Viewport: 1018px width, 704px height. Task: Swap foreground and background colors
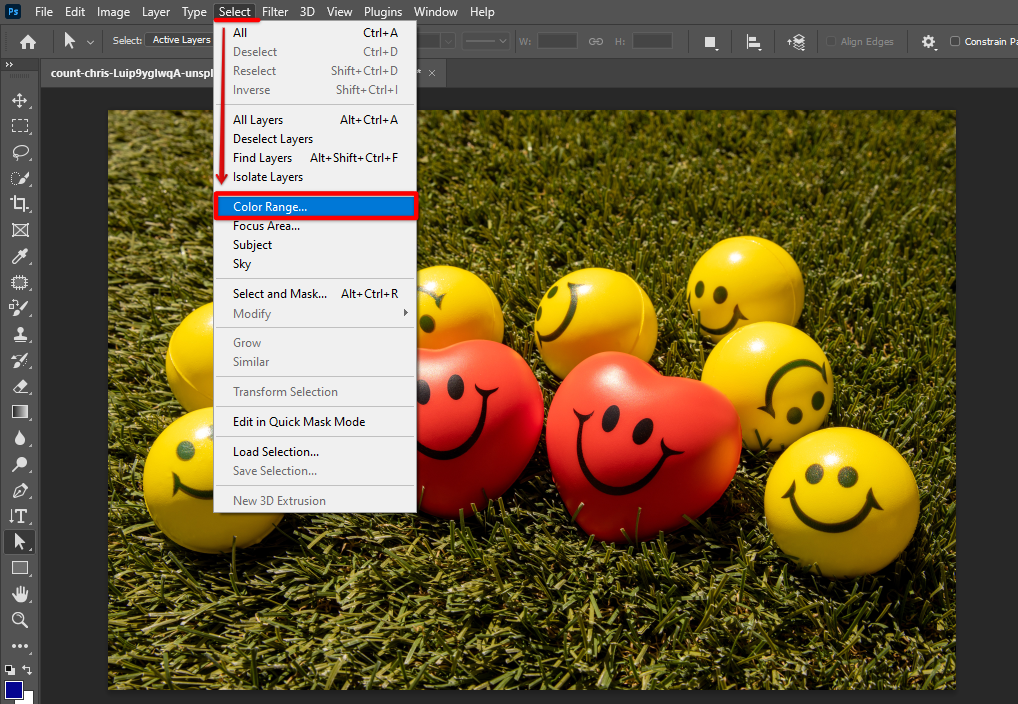click(x=28, y=669)
